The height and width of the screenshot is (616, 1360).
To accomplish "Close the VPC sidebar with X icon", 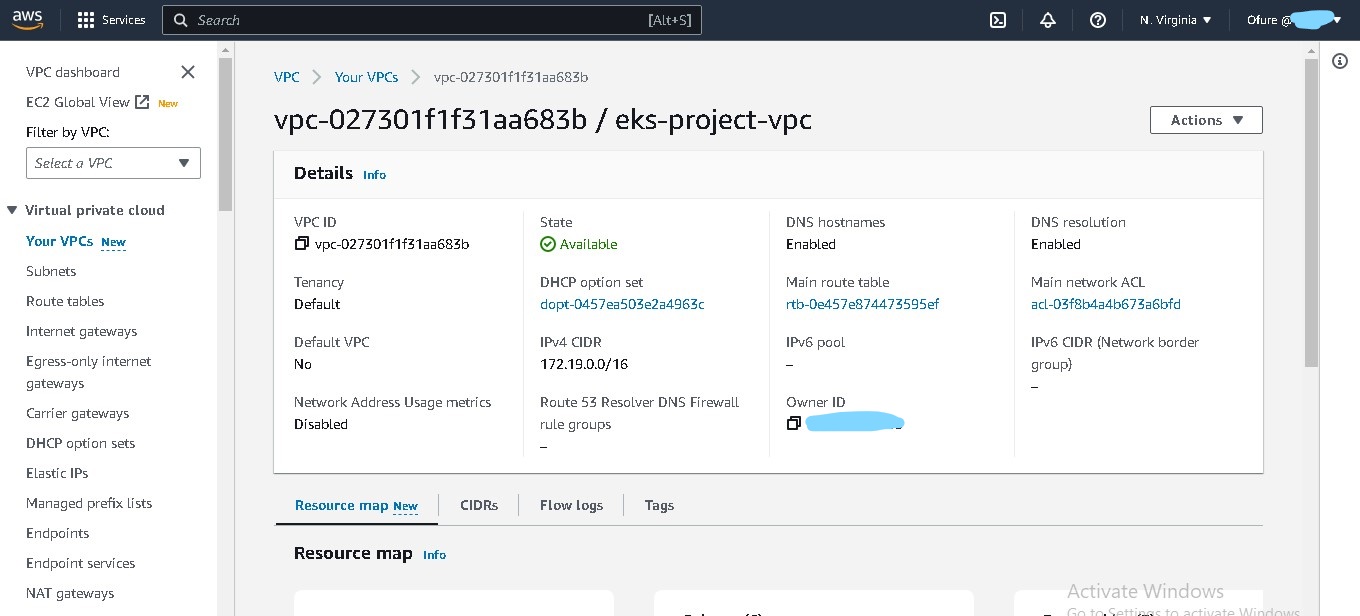I will tap(188, 72).
